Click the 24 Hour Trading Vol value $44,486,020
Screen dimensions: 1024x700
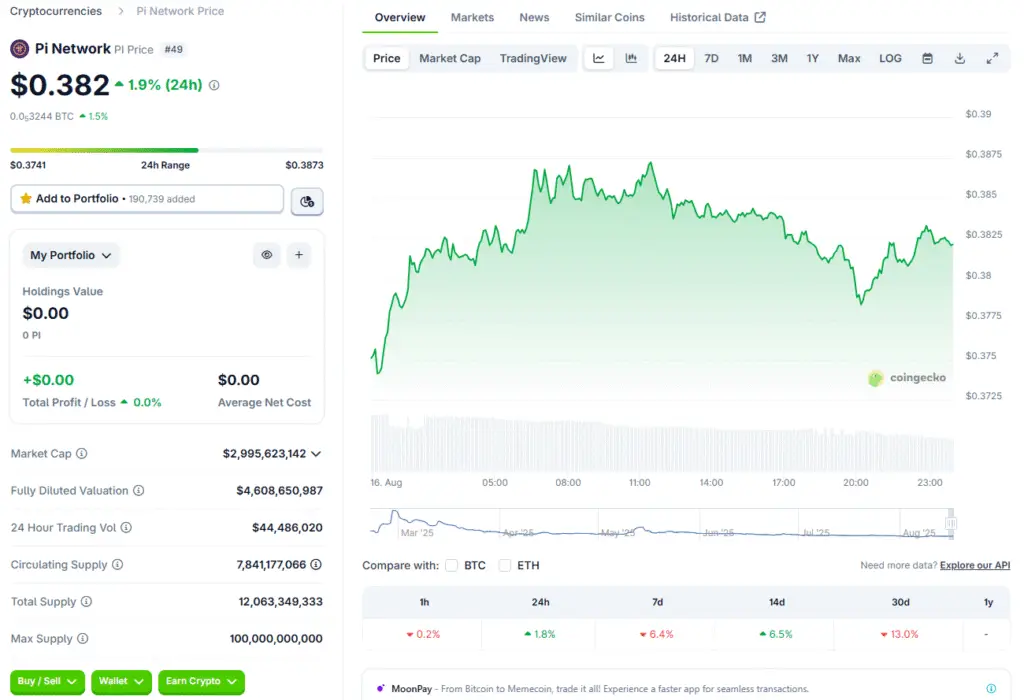(x=287, y=527)
